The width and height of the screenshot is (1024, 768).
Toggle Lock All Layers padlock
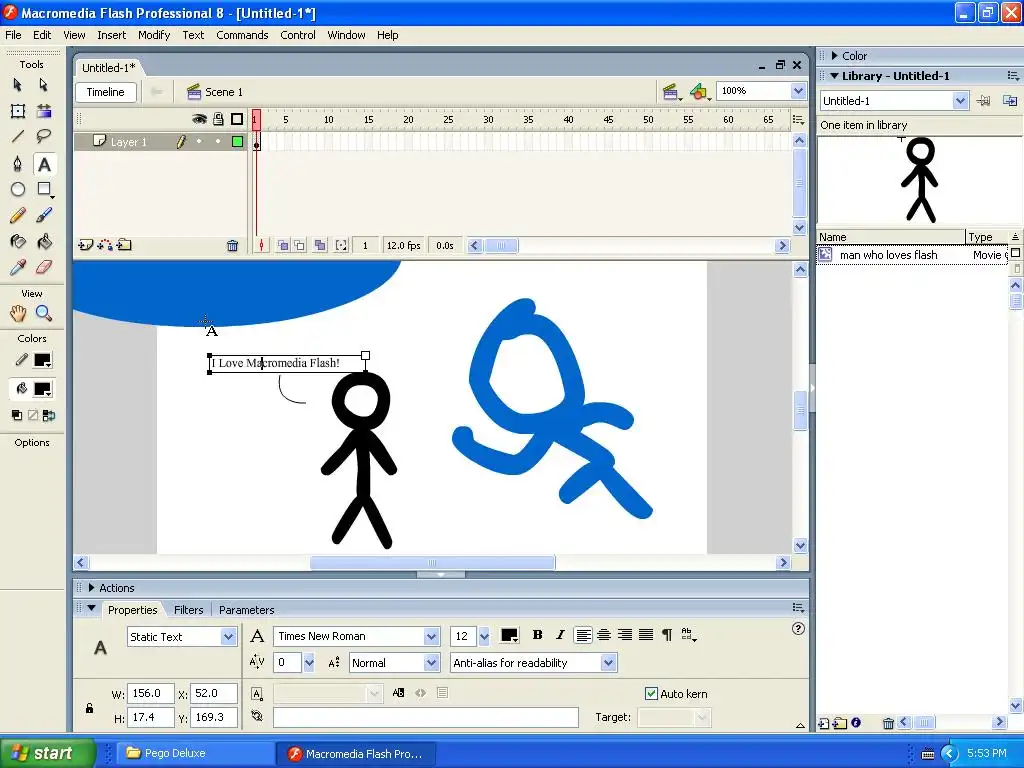click(218, 119)
